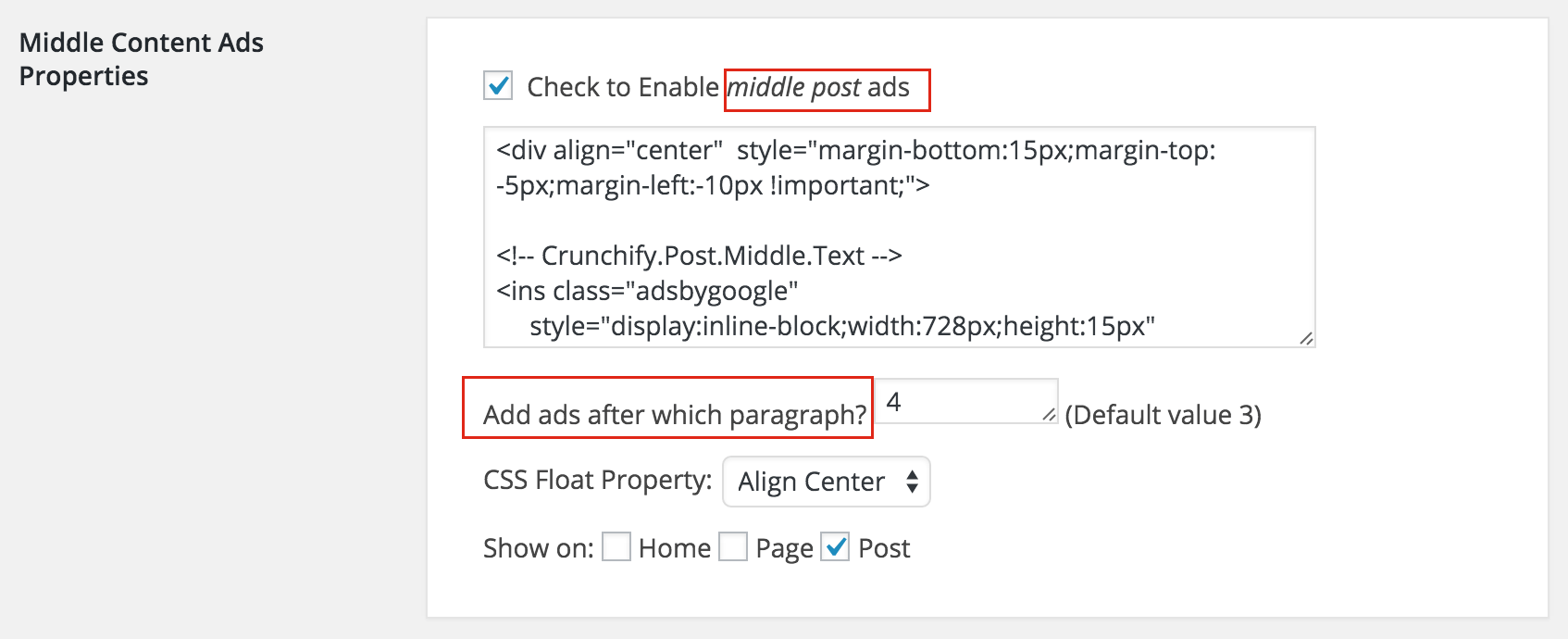Open the Align Center float dropdown
The width and height of the screenshot is (1568, 639).
pos(826,482)
